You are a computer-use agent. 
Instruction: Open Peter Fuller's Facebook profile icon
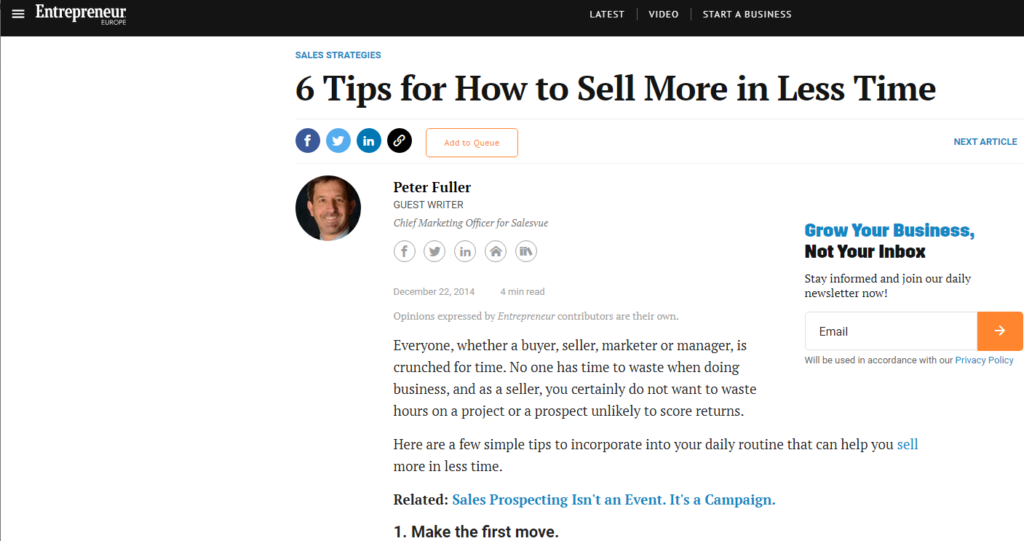click(404, 251)
